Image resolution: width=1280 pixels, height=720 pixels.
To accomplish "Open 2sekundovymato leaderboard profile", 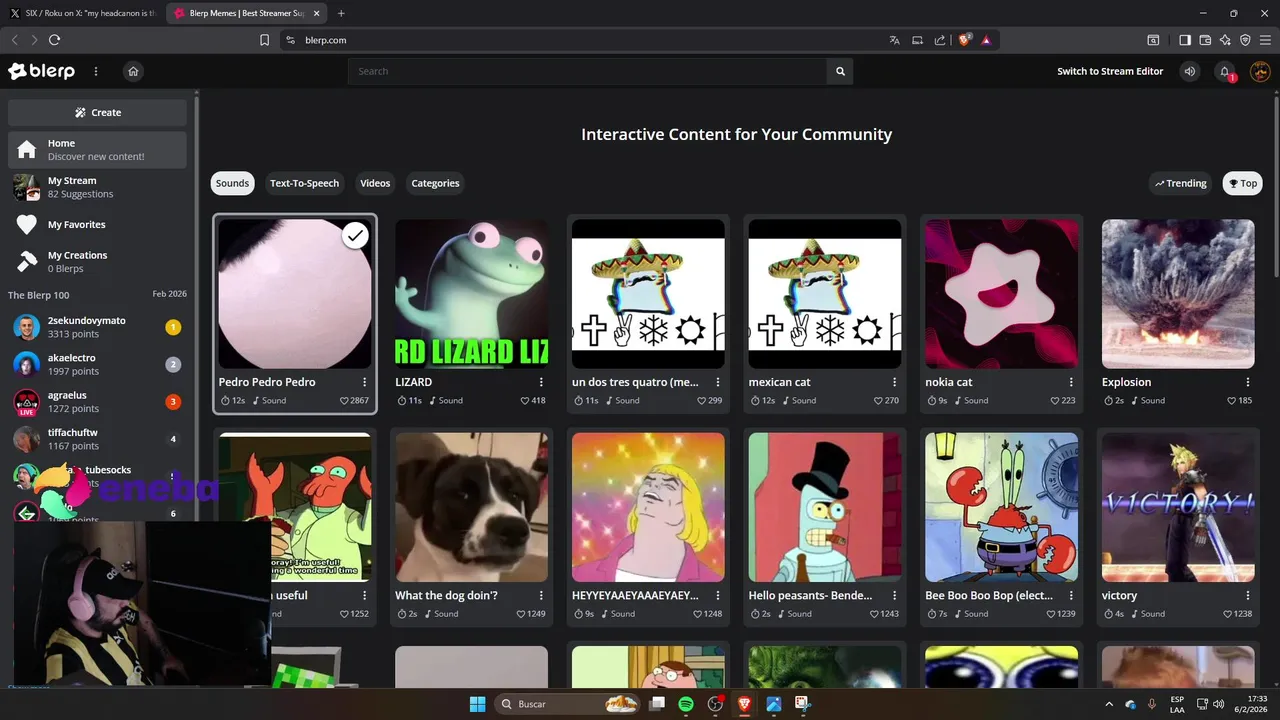I will pos(98,327).
